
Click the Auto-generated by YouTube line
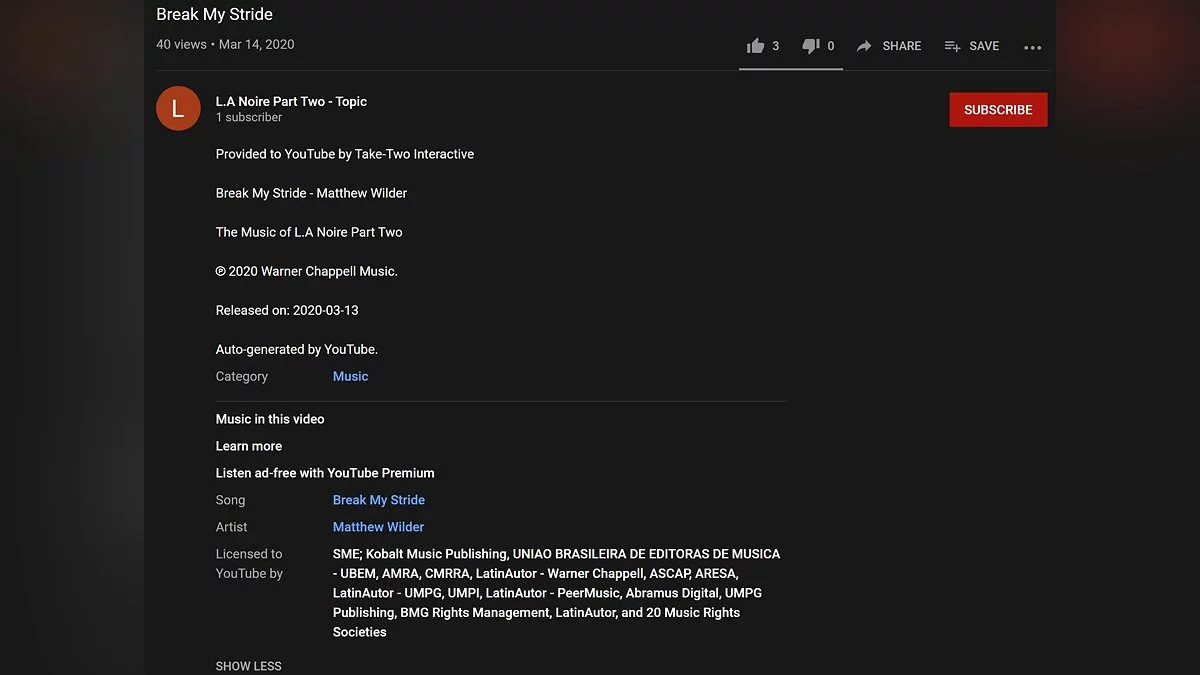click(297, 349)
